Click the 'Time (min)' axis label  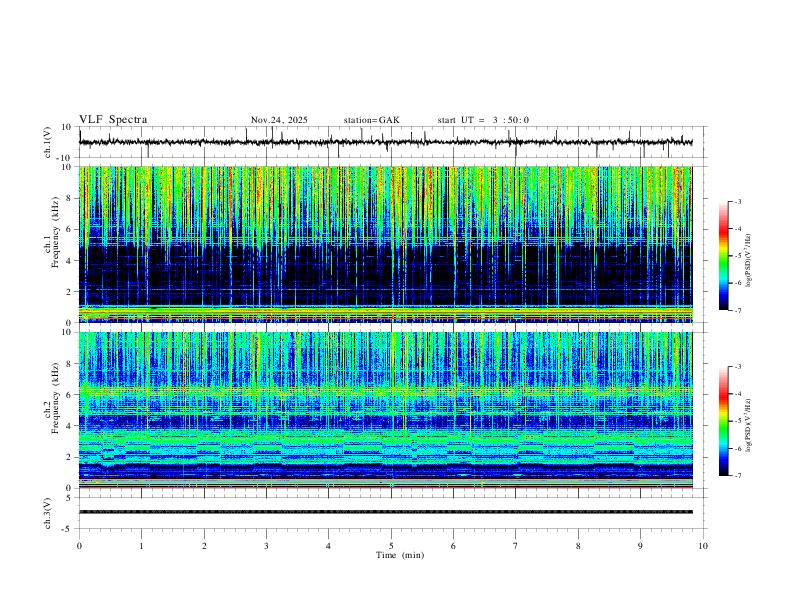pyautogui.click(x=400, y=555)
